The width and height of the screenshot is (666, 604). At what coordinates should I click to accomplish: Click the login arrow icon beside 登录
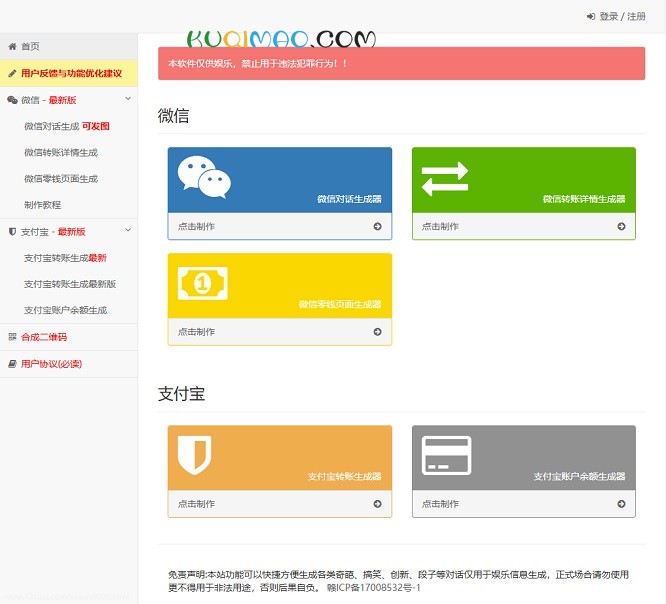pyautogui.click(x=591, y=17)
